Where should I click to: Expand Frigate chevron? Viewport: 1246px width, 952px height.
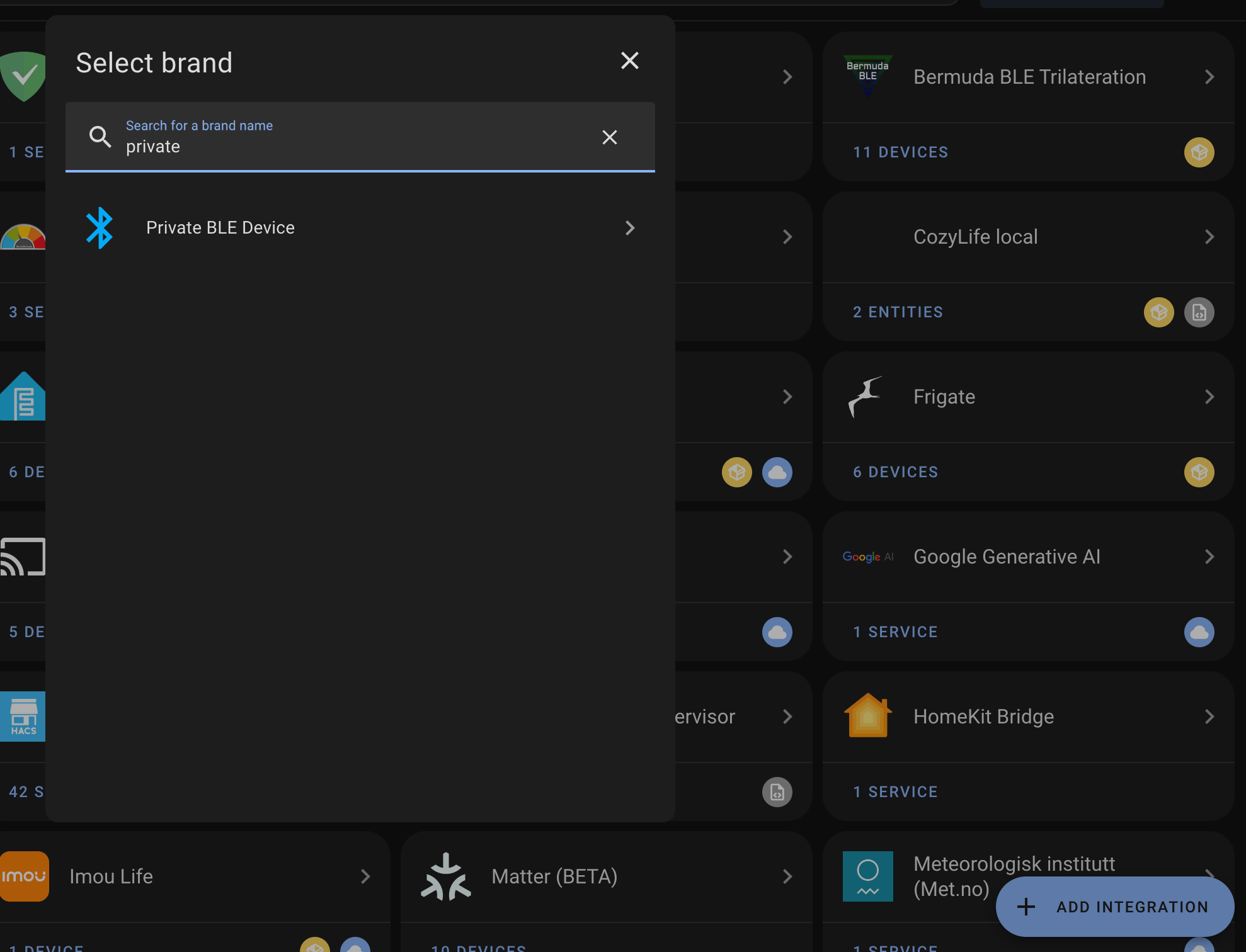1209,397
